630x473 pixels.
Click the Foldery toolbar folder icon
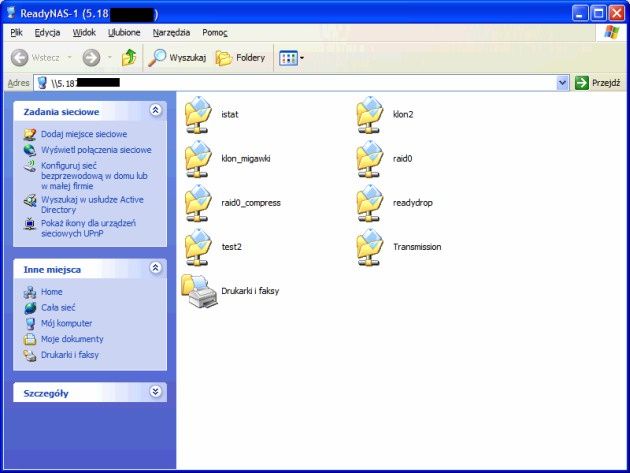[224, 58]
